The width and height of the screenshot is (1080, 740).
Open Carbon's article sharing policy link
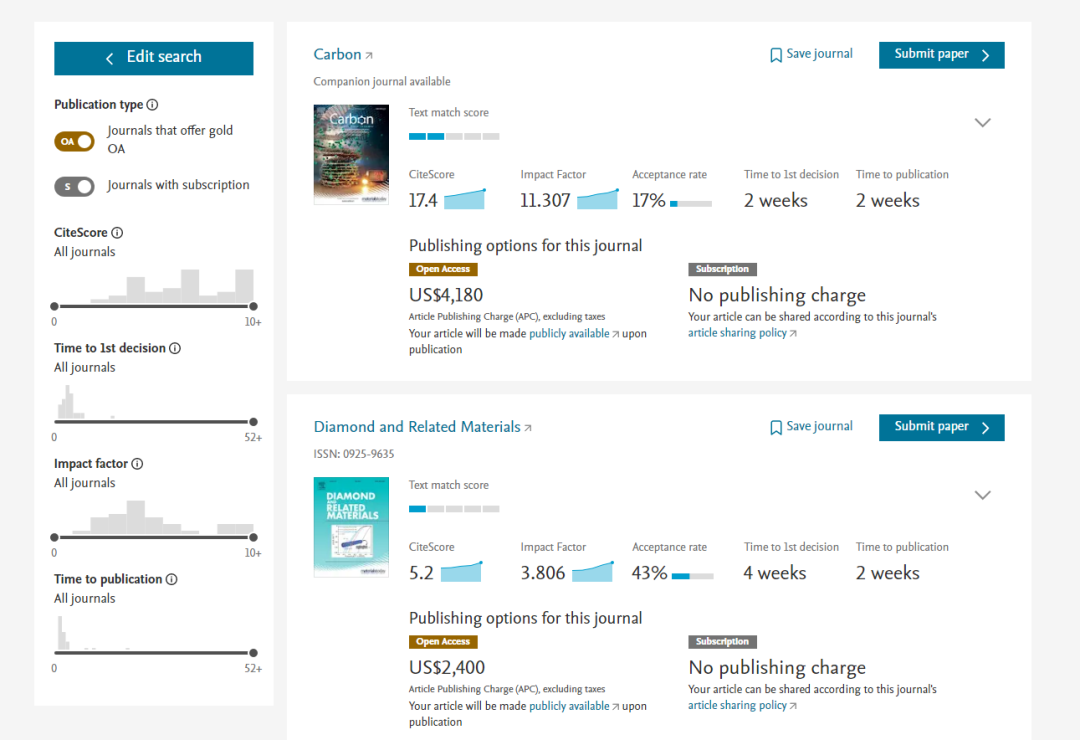tap(738, 333)
